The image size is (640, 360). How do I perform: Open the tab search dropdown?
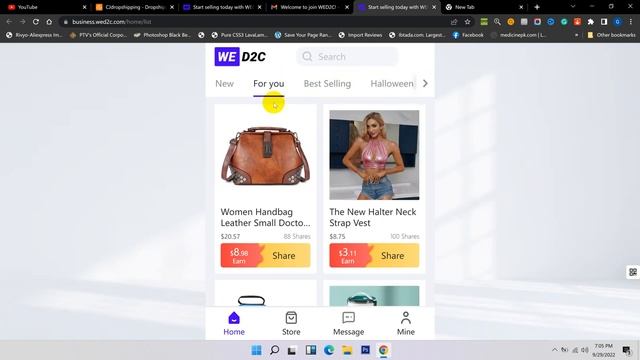click(573, 7)
